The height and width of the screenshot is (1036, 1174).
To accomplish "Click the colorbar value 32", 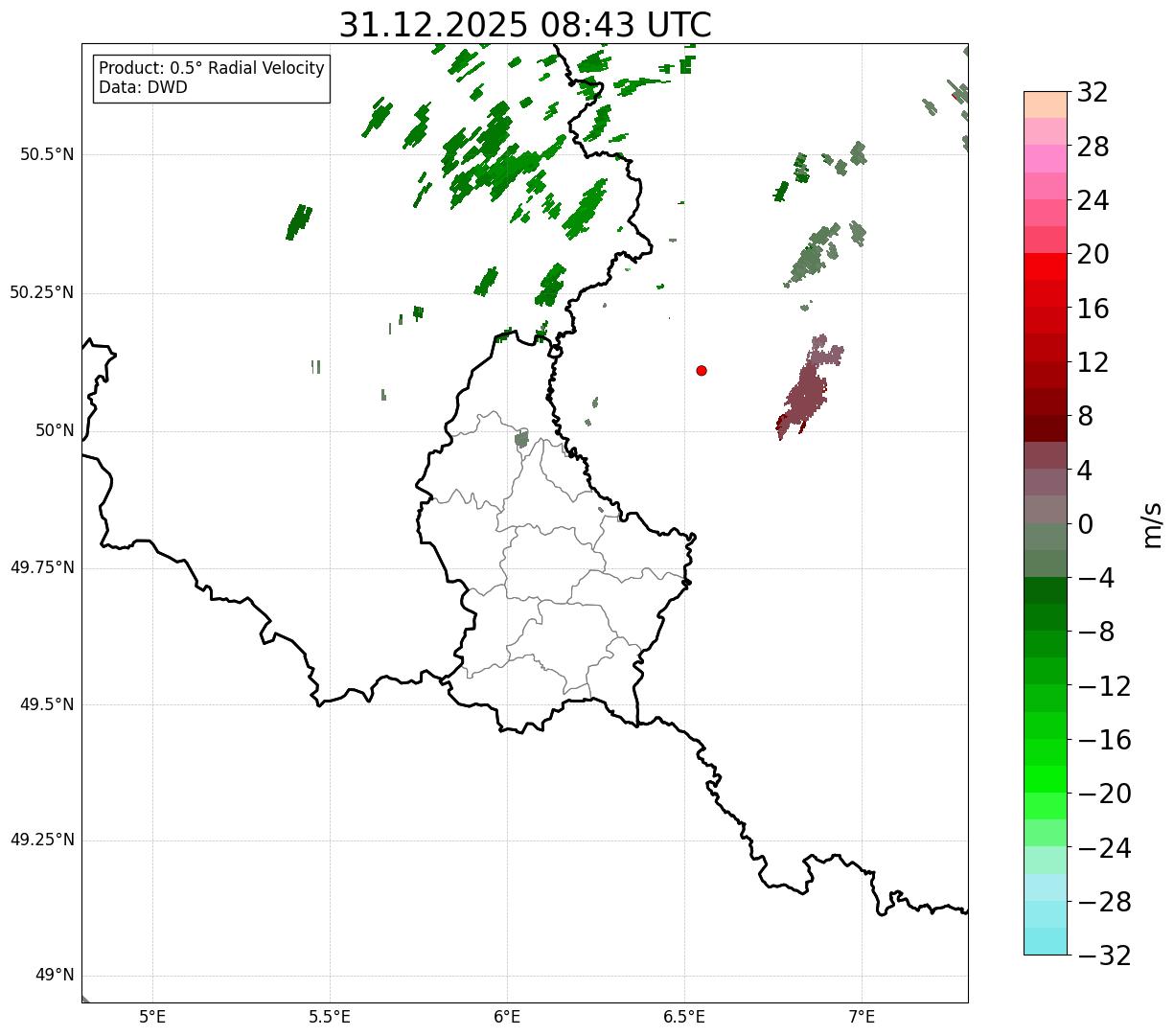I will tap(1093, 92).
